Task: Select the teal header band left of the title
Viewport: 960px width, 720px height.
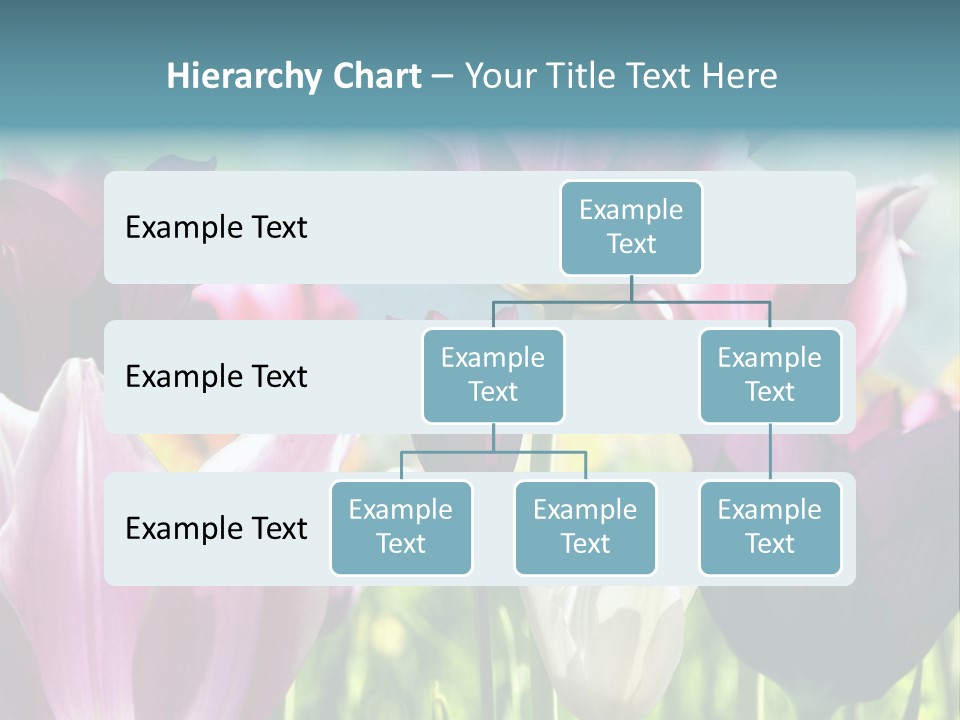Action: [x=80, y=76]
